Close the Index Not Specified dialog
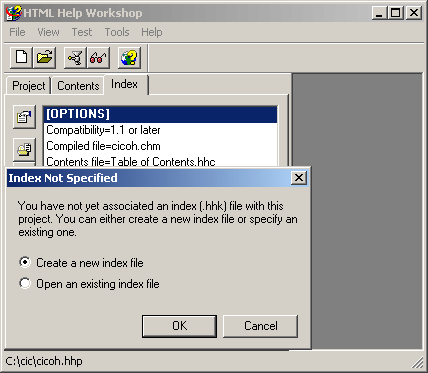This screenshot has width=428, height=373. 299,178
